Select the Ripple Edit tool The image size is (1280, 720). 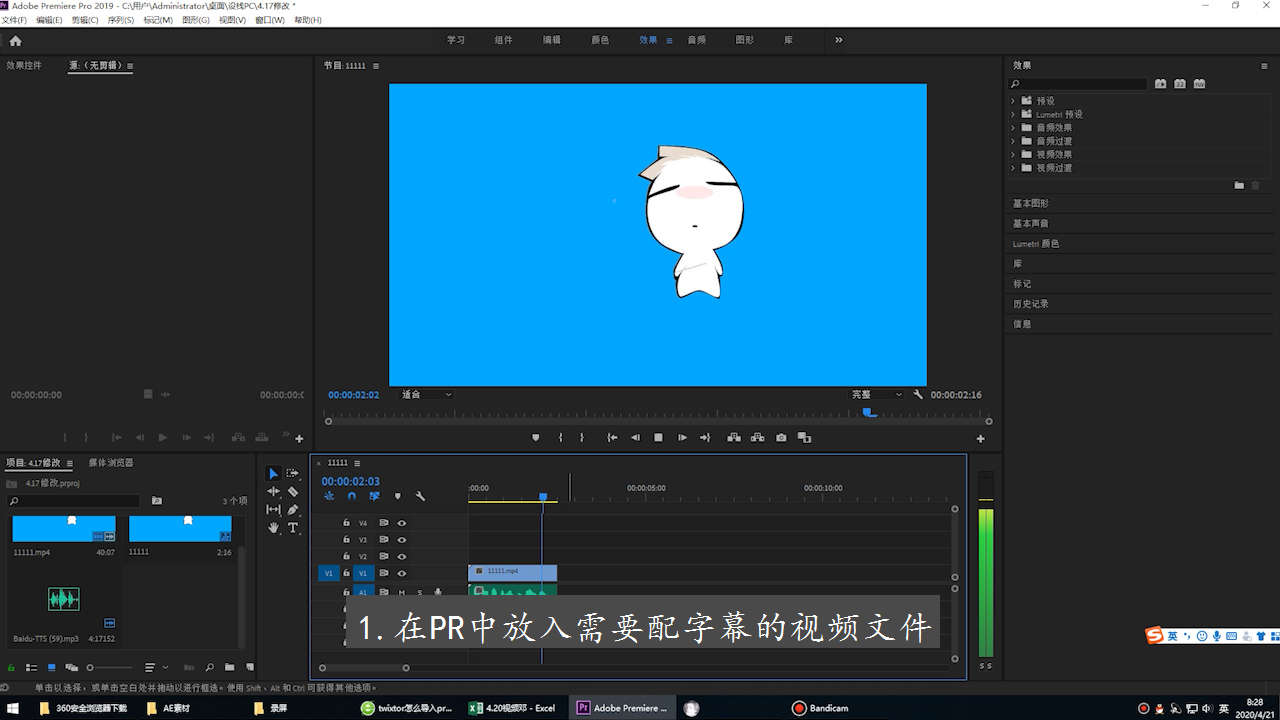point(273,491)
